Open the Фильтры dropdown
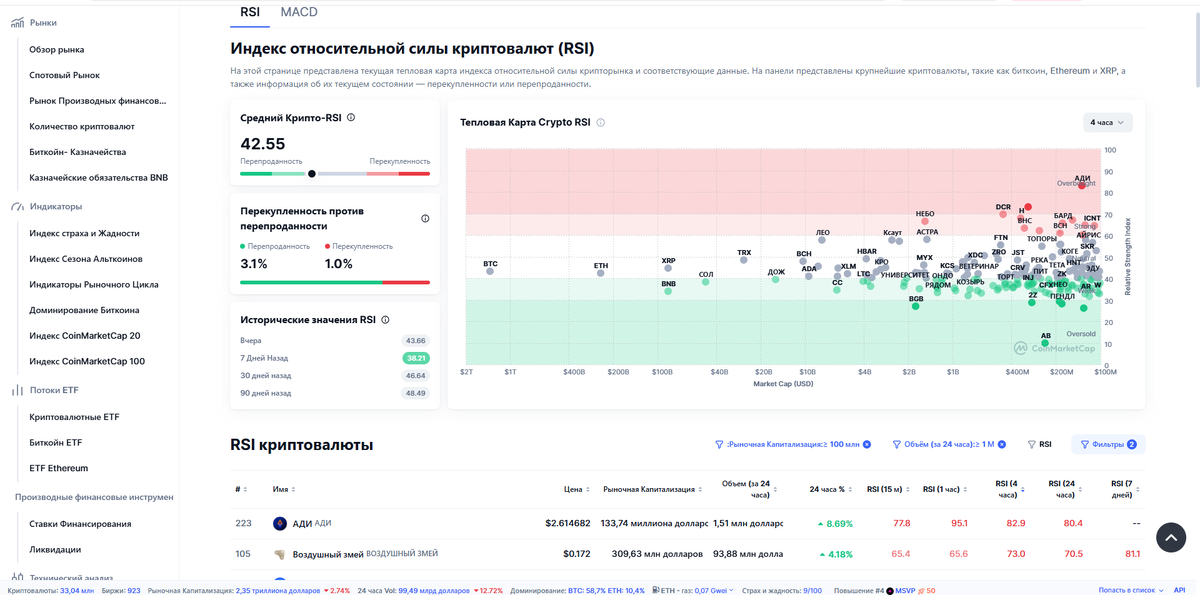The width and height of the screenshot is (1200, 595). [1107, 444]
